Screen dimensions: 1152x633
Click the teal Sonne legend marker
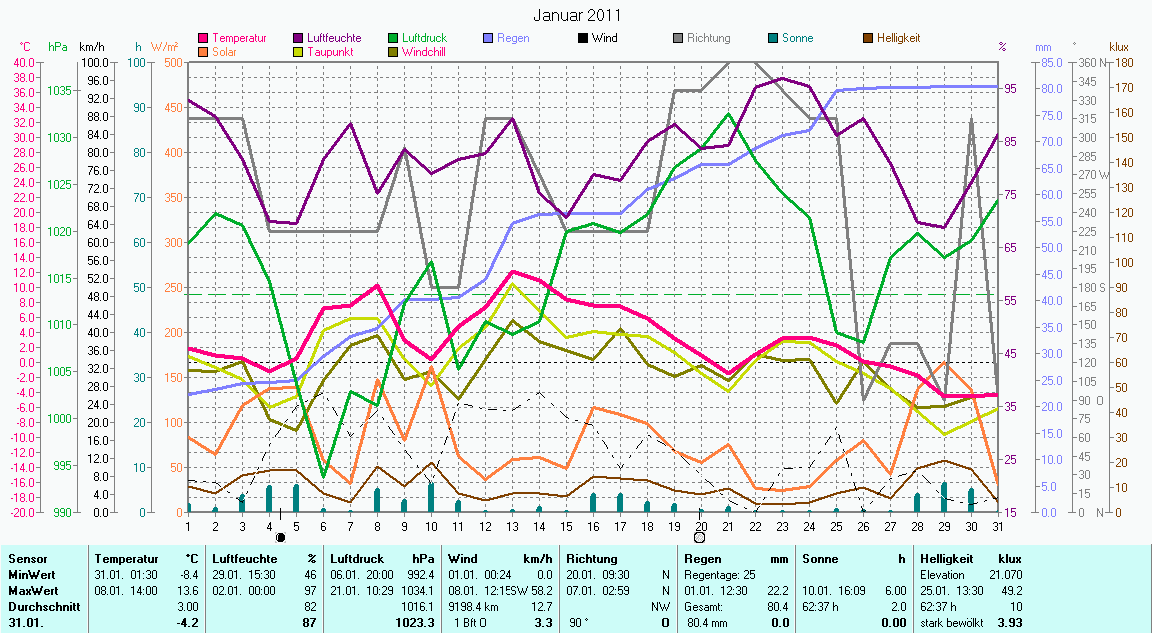coord(773,39)
